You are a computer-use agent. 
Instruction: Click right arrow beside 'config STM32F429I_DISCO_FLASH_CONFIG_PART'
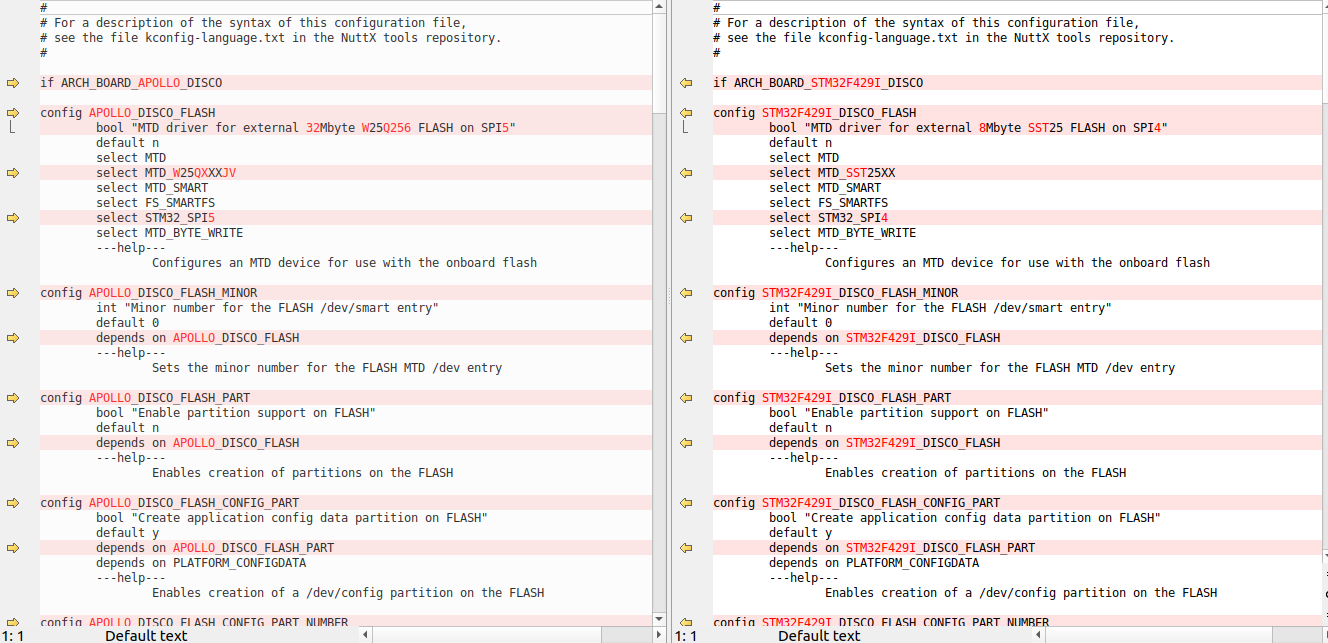686,503
